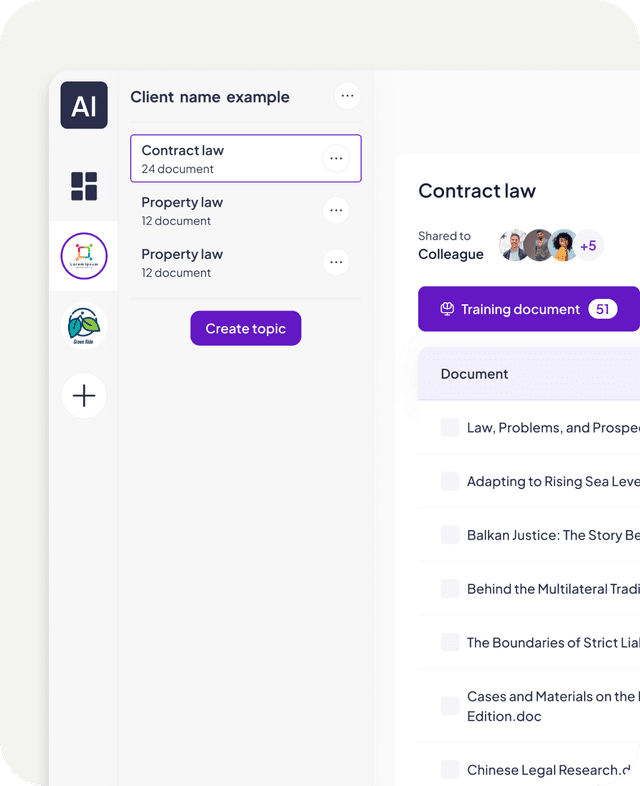This screenshot has height=786, width=640.
Task: Open options menu for Client name example
Action: point(347,96)
